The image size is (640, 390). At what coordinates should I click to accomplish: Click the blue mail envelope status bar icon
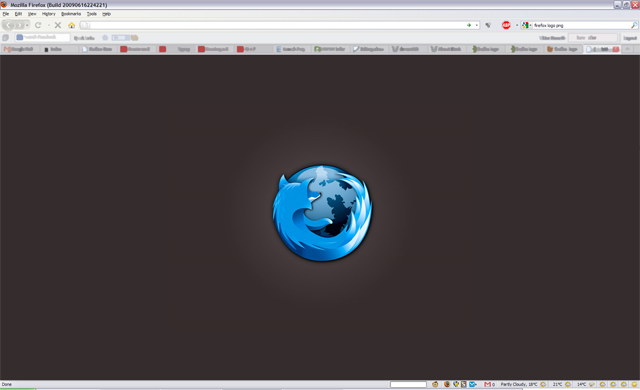point(473,384)
